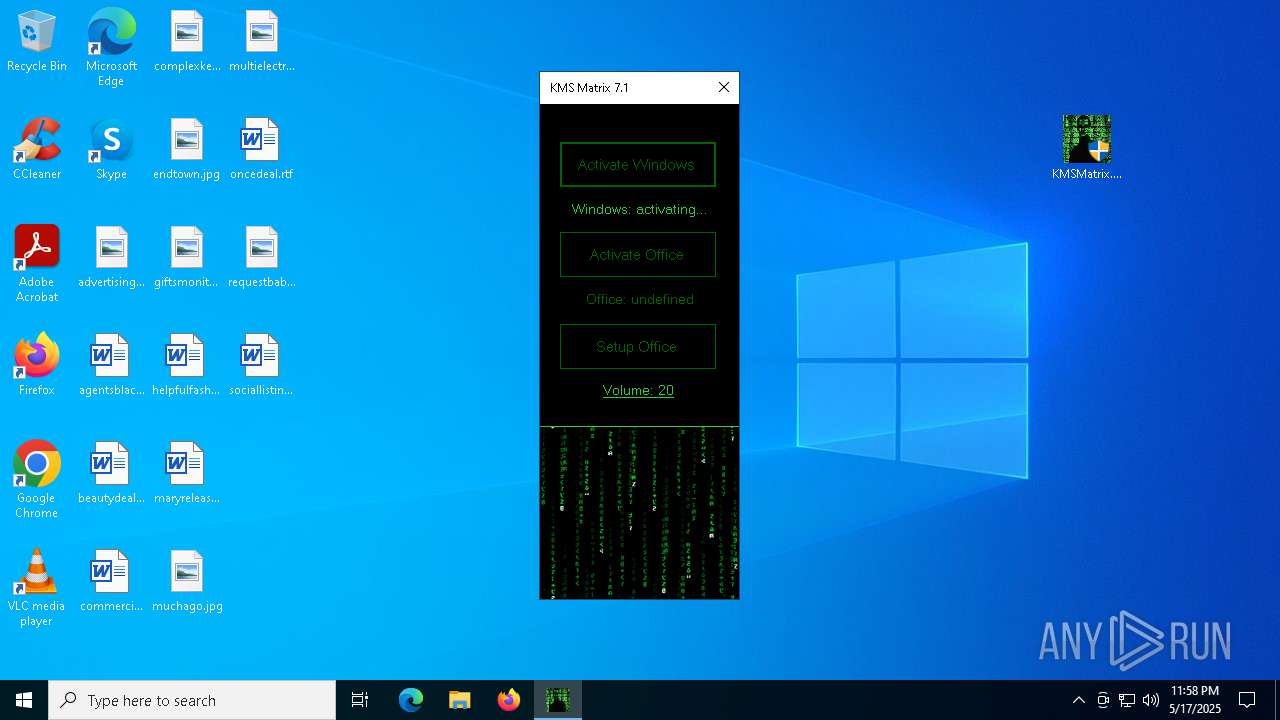Open Edge from the taskbar
1280x720 pixels.
point(411,700)
